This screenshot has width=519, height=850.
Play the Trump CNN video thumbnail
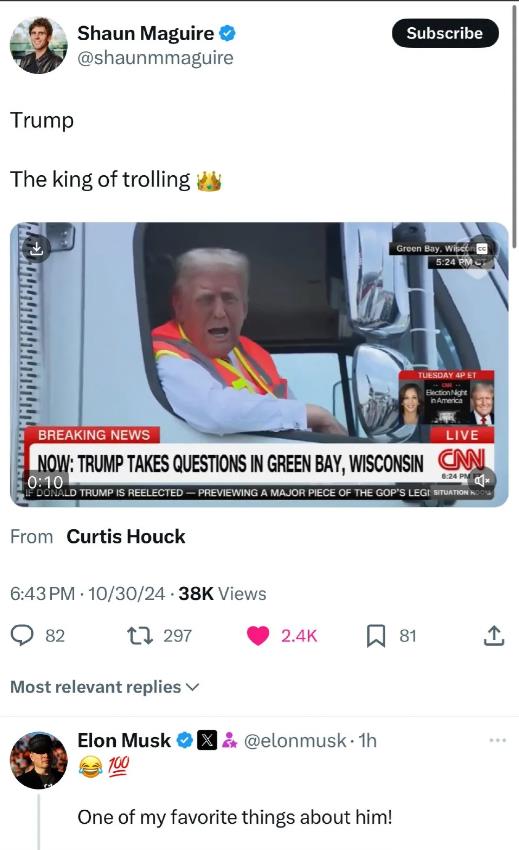click(259, 364)
